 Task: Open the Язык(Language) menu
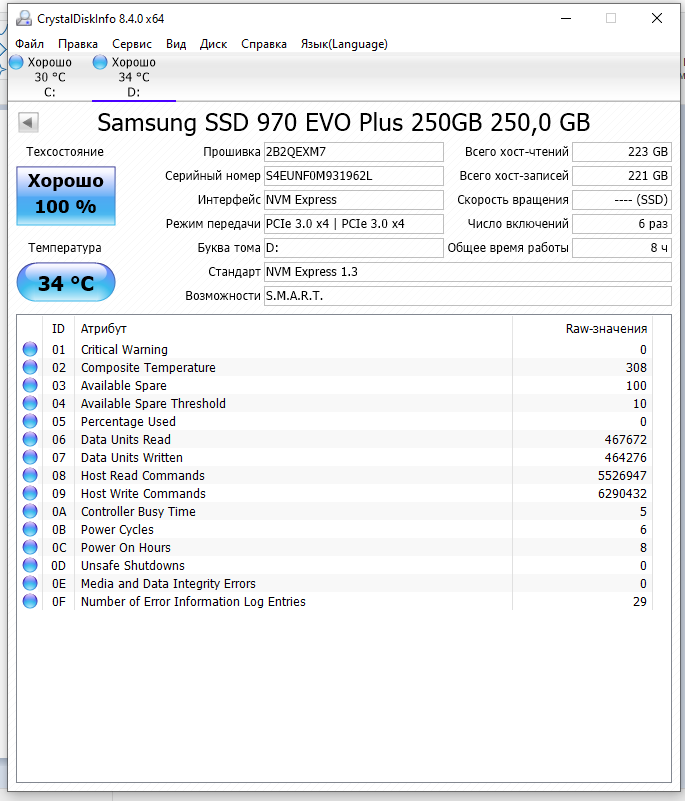344,44
